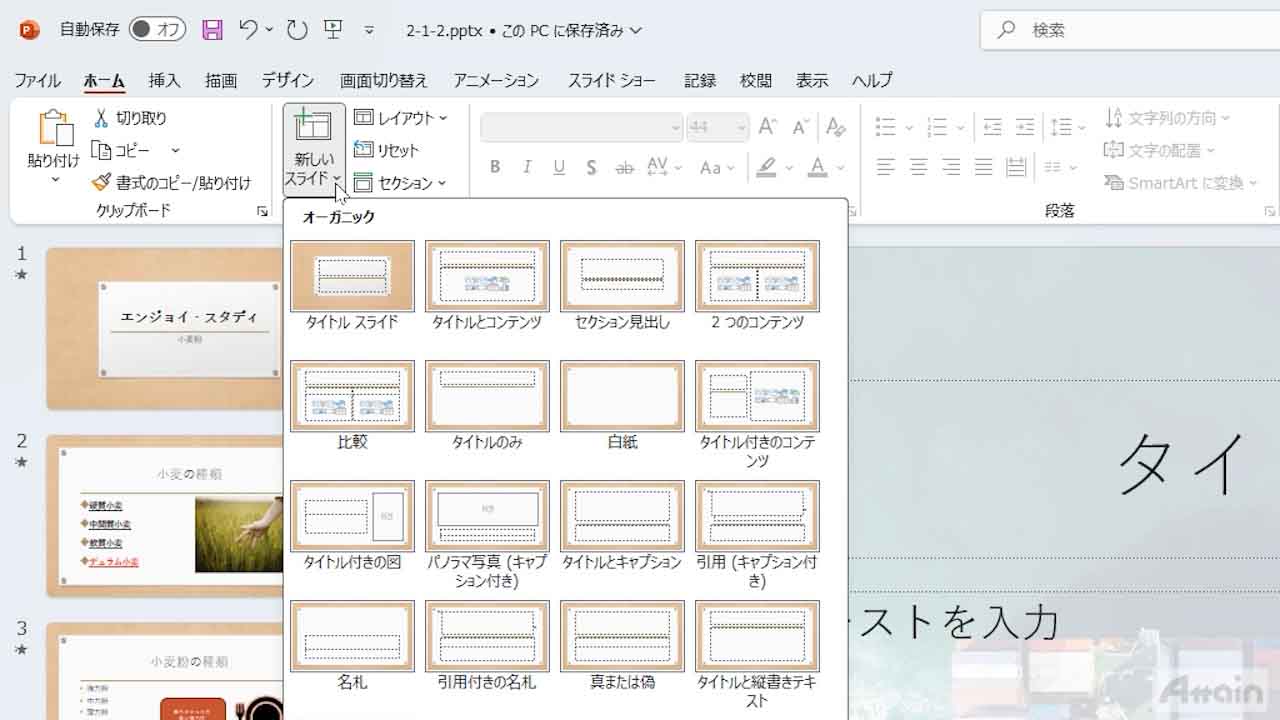
Task: Switch to アニメーション tab
Action: pyautogui.click(x=496, y=80)
